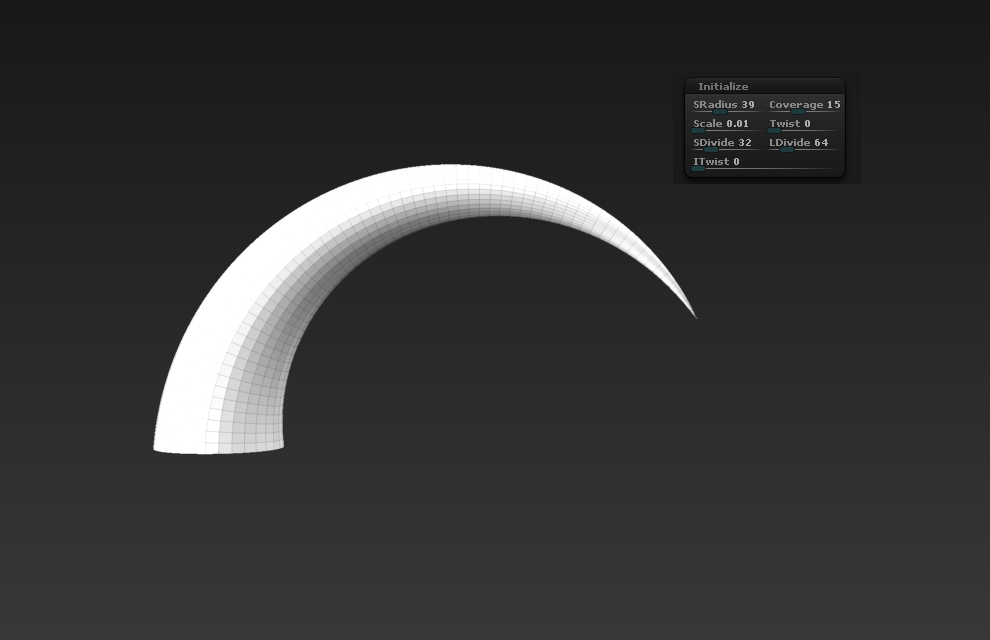Click the Twist slider handle

(x=775, y=130)
